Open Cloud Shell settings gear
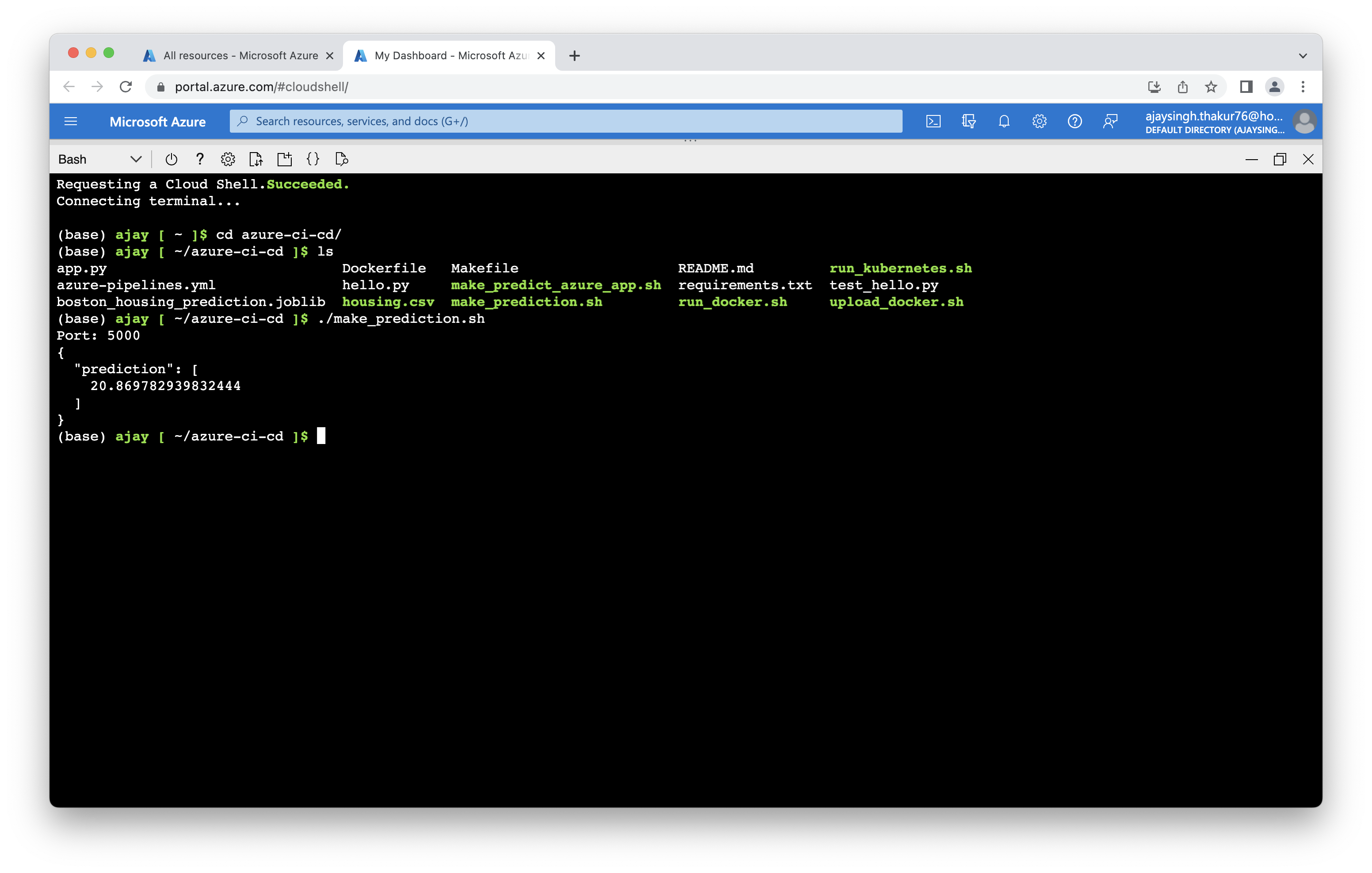Image resolution: width=1372 pixels, height=873 pixels. point(228,160)
